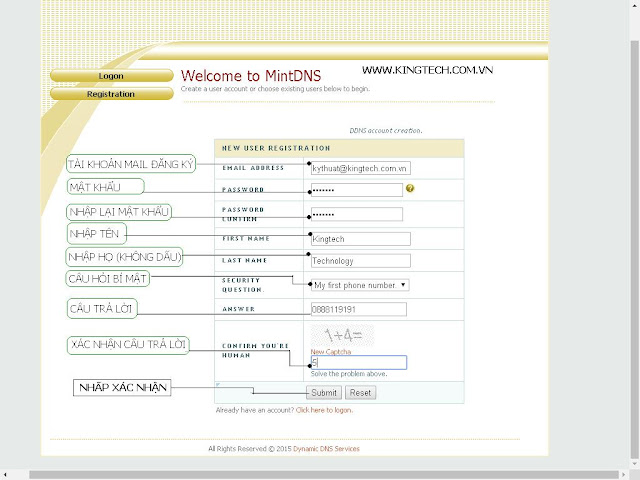The height and width of the screenshot is (480, 640).
Task: Reset the registration form
Action: pos(360,393)
